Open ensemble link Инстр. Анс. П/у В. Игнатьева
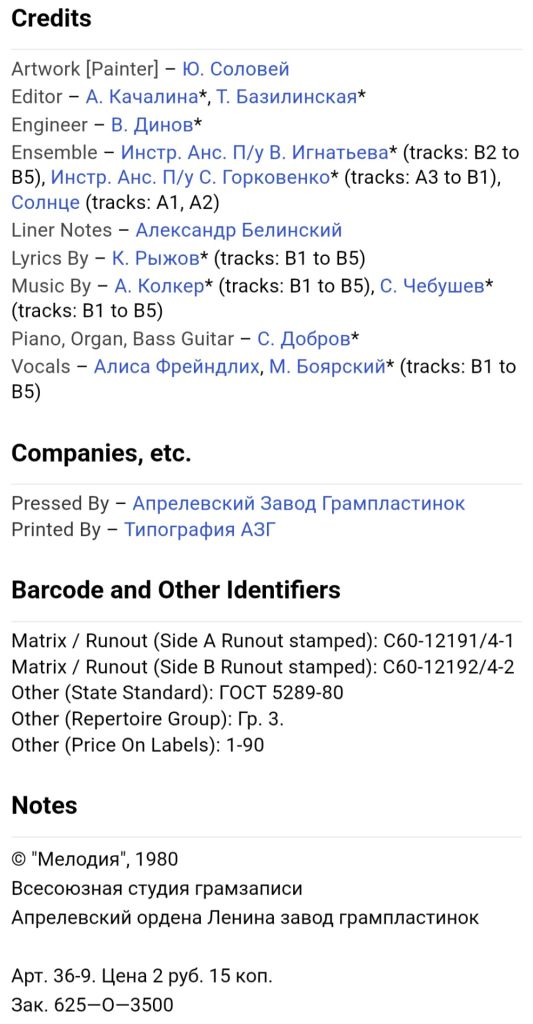The width and height of the screenshot is (533, 1024). pyautogui.click(x=255, y=153)
